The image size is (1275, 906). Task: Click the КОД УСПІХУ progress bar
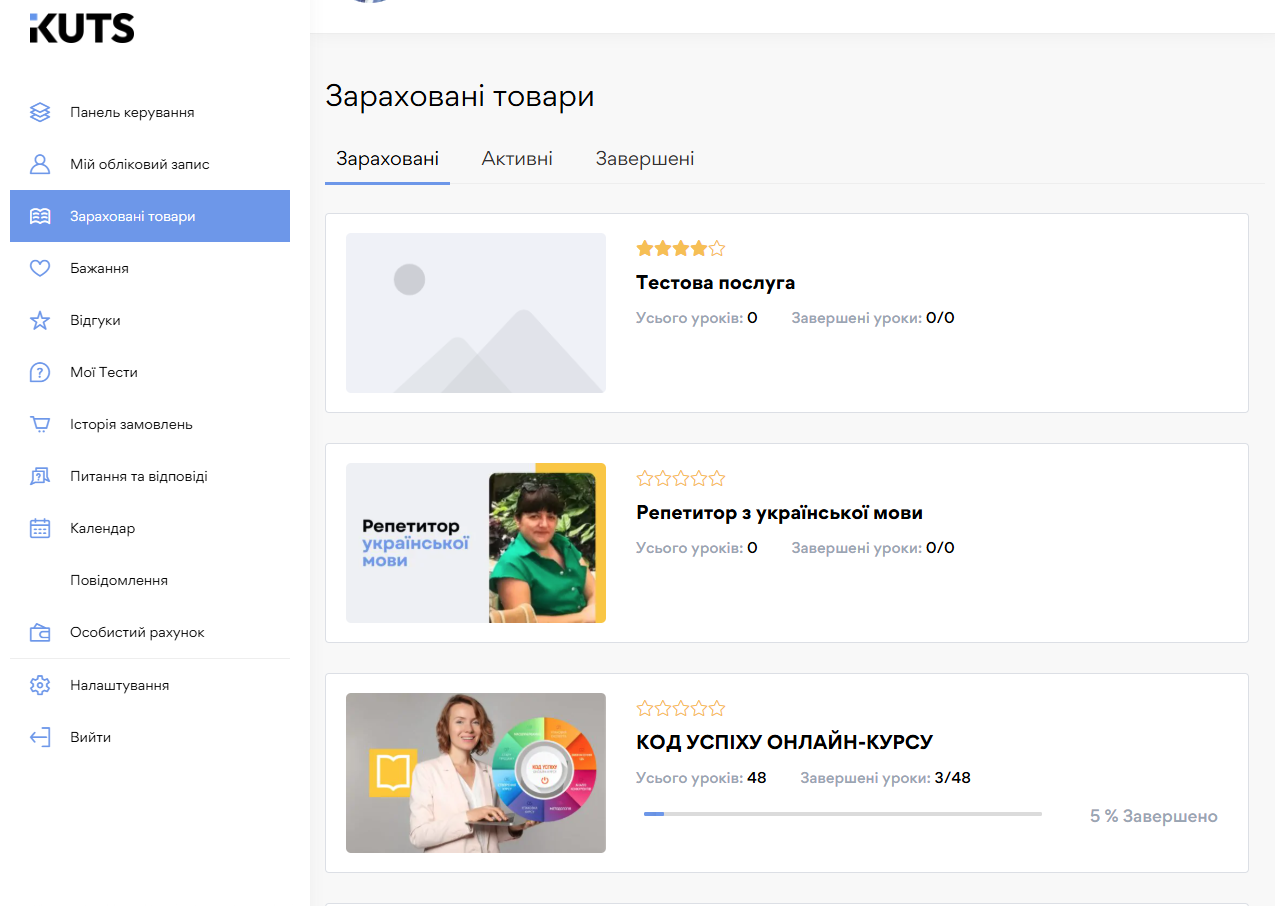(x=843, y=813)
